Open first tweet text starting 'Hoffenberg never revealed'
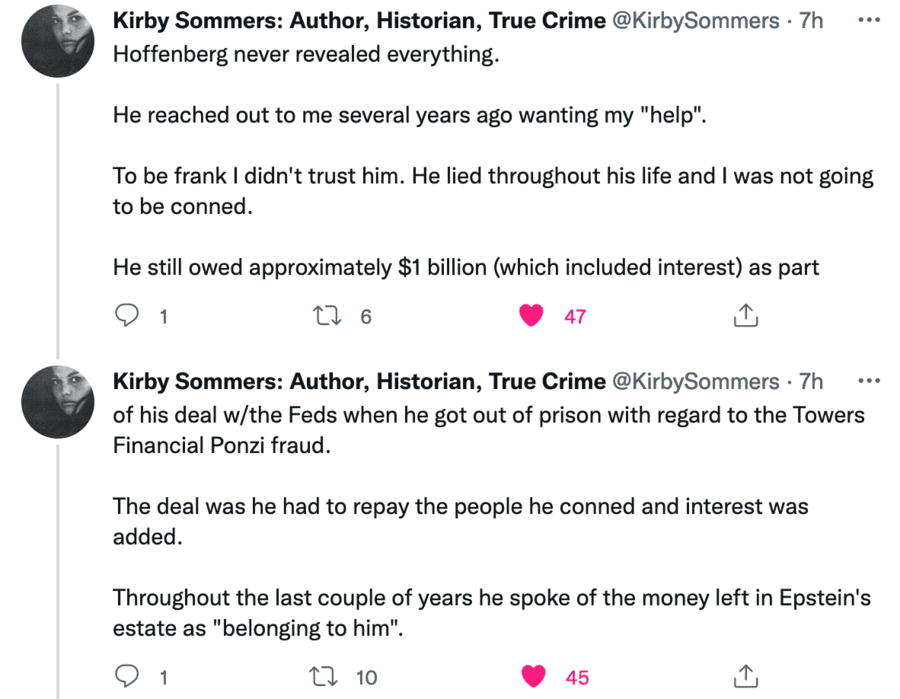Viewport: 900px width, 699px height. 305,55
